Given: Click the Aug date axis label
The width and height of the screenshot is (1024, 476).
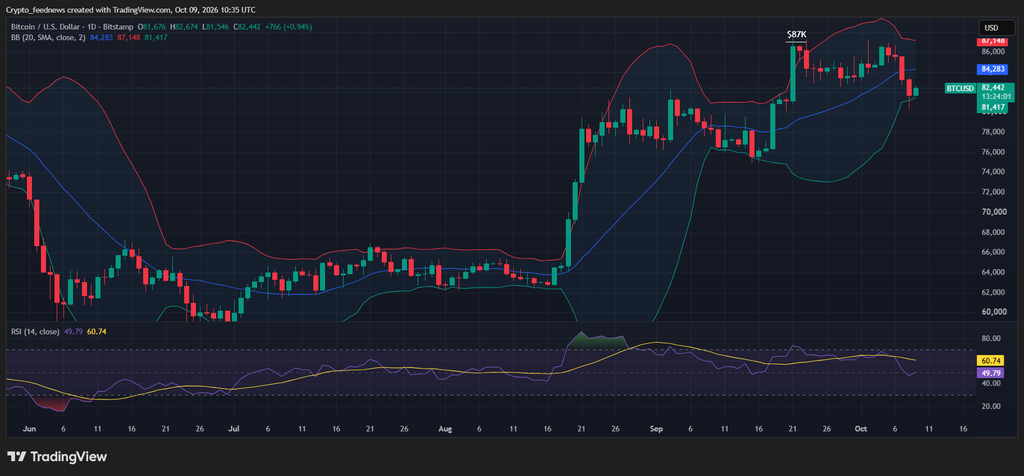Looking at the screenshot, I should 445,430.
